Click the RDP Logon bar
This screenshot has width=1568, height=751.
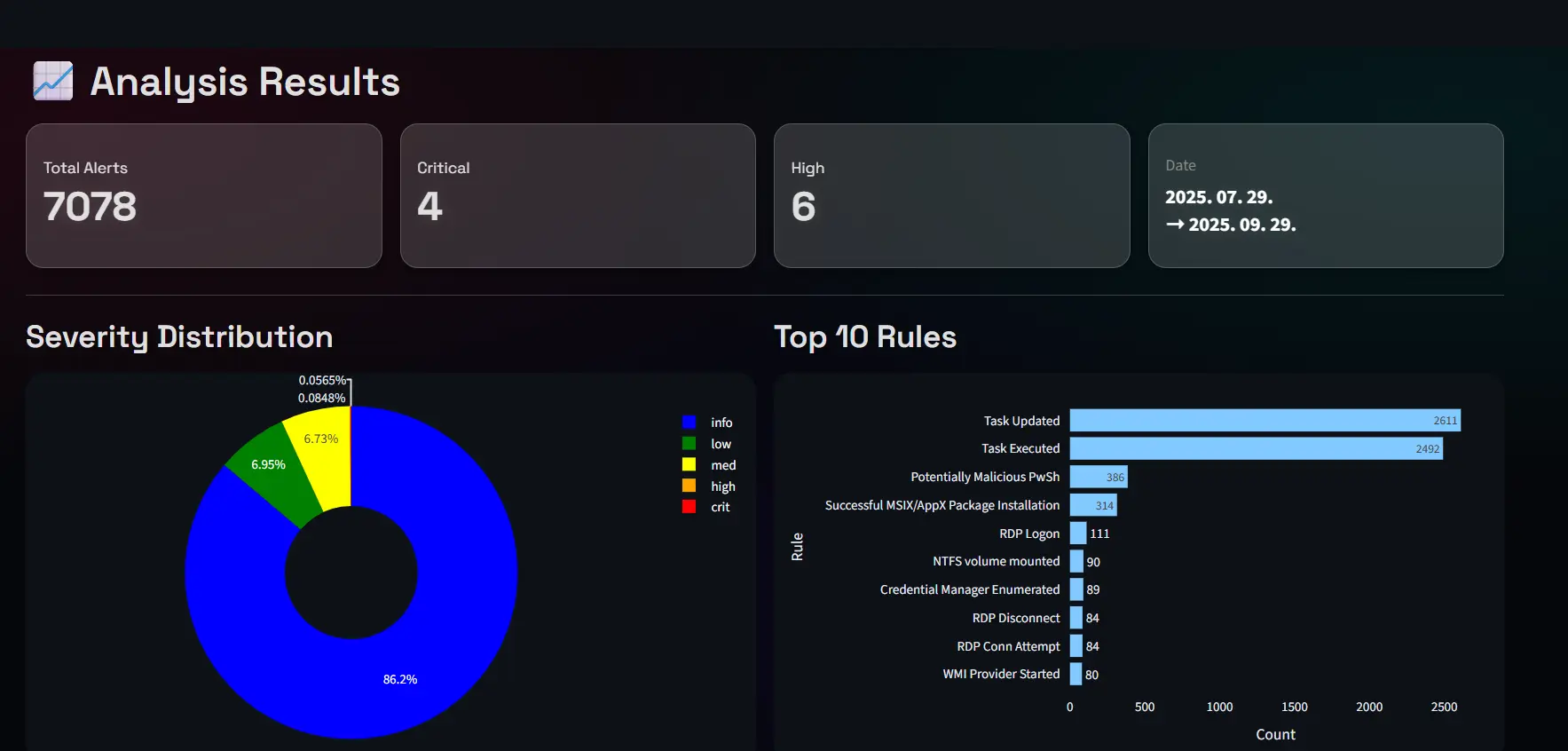pyautogui.click(x=1077, y=533)
